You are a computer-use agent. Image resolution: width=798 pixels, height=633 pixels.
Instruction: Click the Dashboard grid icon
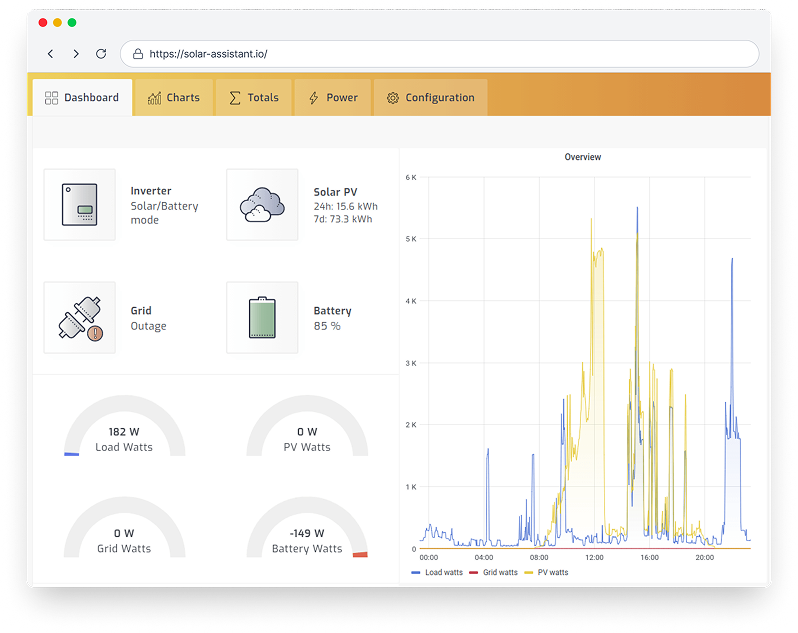[51, 98]
